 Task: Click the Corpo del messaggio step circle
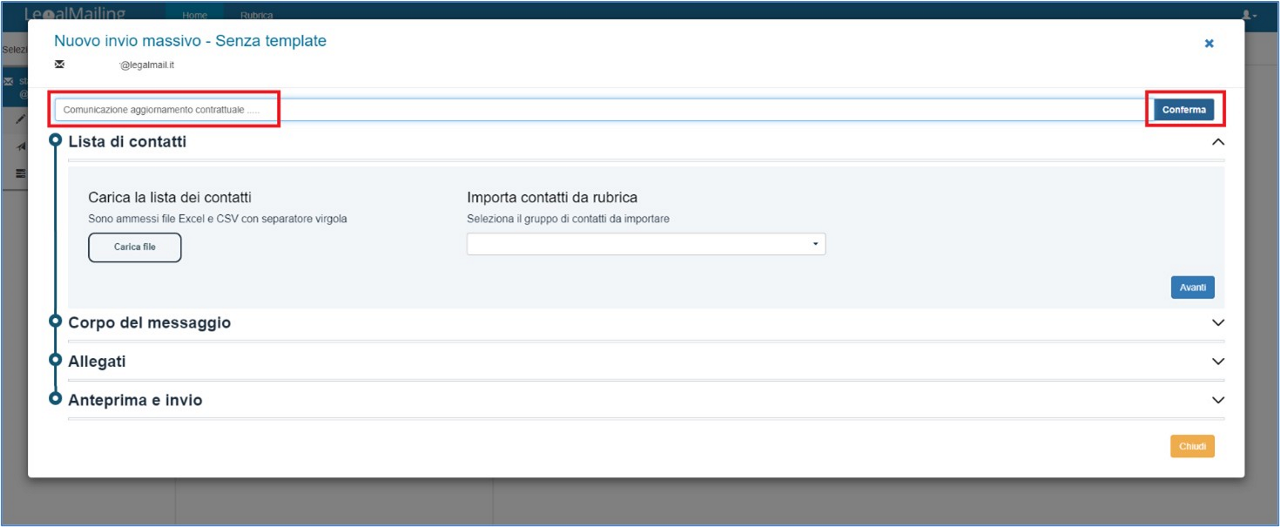coord(56,323)
